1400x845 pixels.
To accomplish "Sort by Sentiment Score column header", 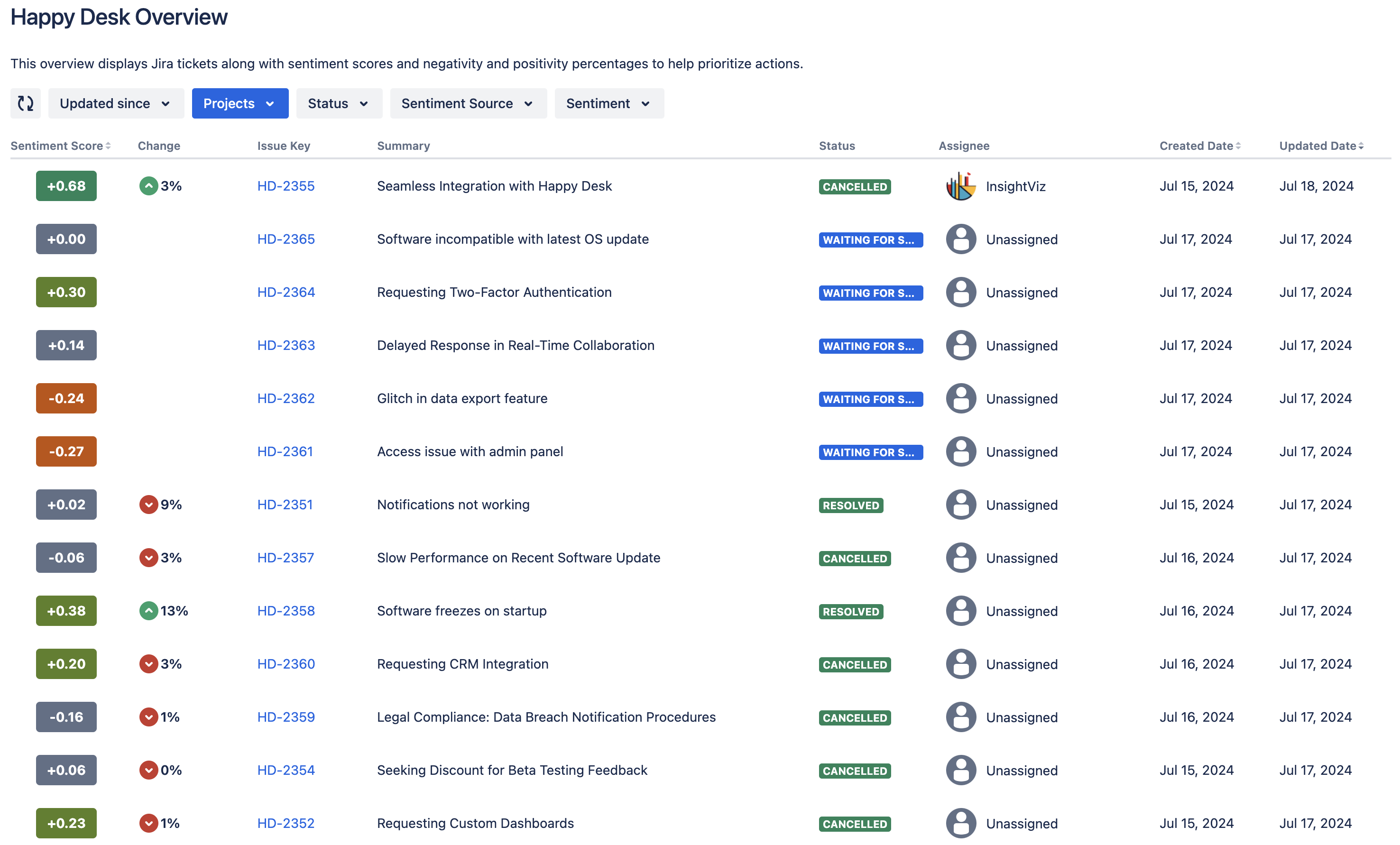I will [60, 146].
